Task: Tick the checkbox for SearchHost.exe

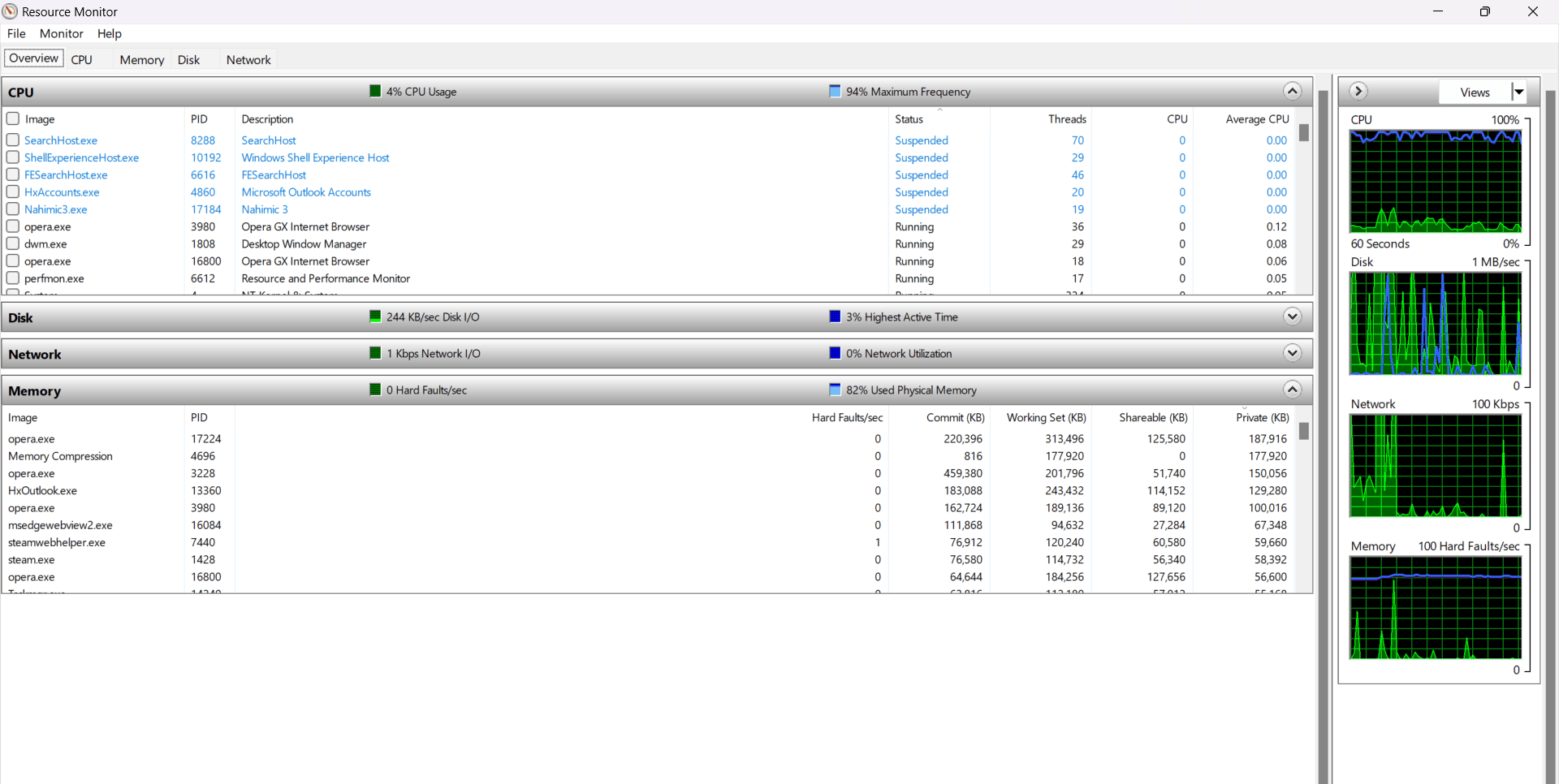Action: pyautogui.click(x=13, y=140)
